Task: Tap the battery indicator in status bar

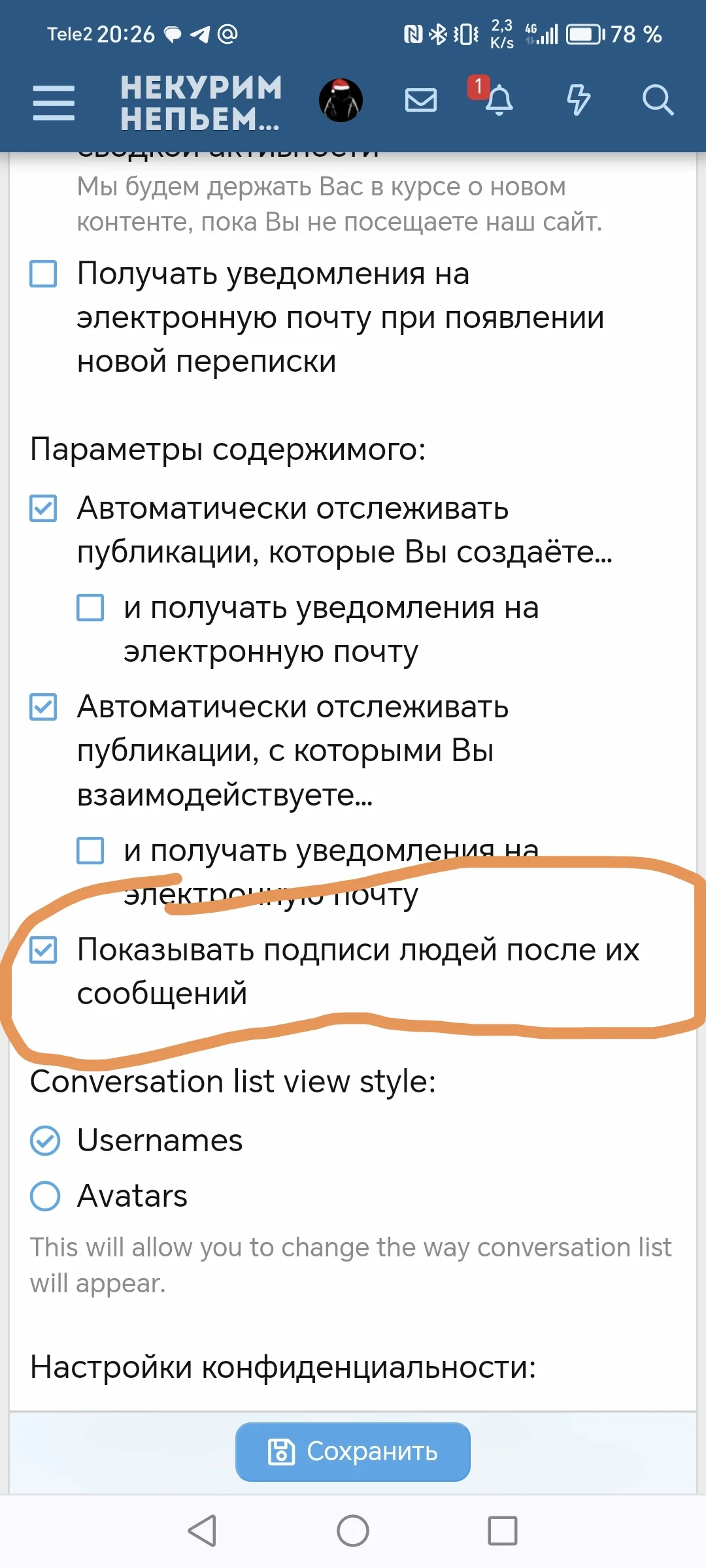Action: pyautogui.click(x=584, y=36)
